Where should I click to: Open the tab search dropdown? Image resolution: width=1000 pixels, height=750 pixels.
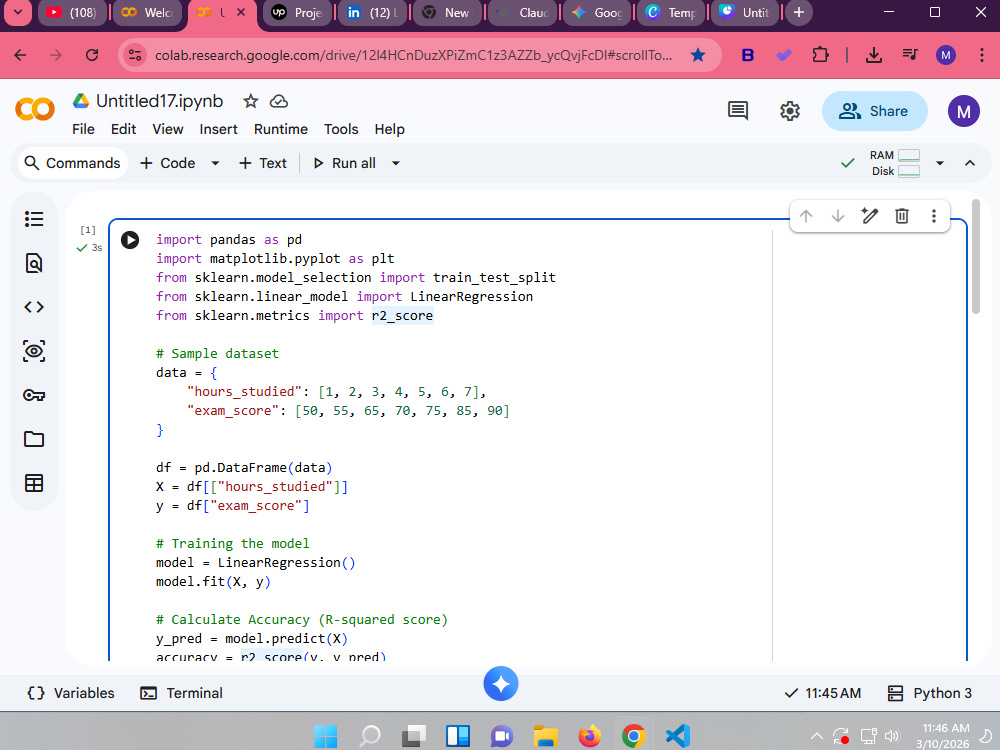[x=17, y=12]
